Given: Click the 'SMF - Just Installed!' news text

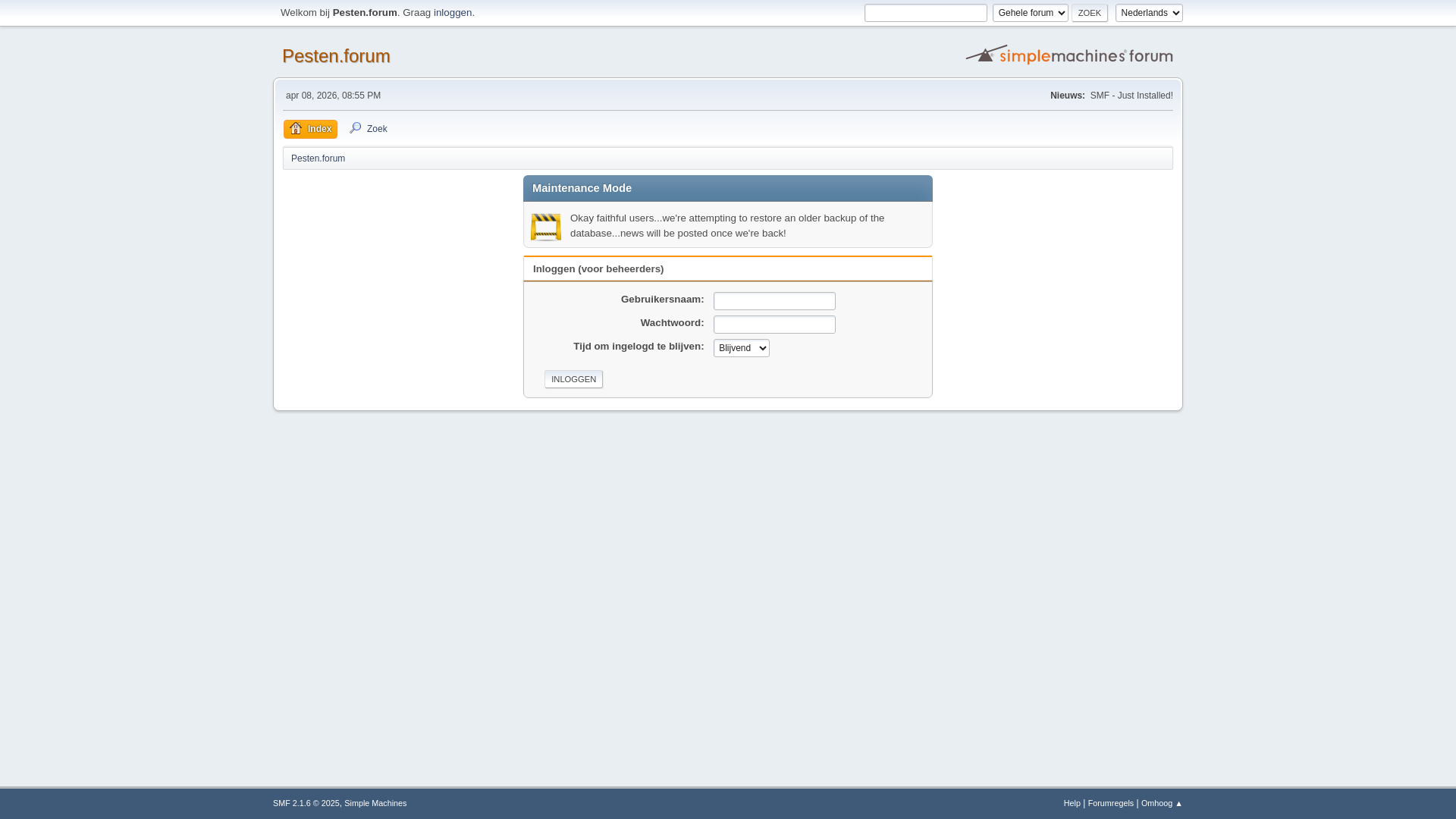Looking at the screenshot, I should [1131, 96].
